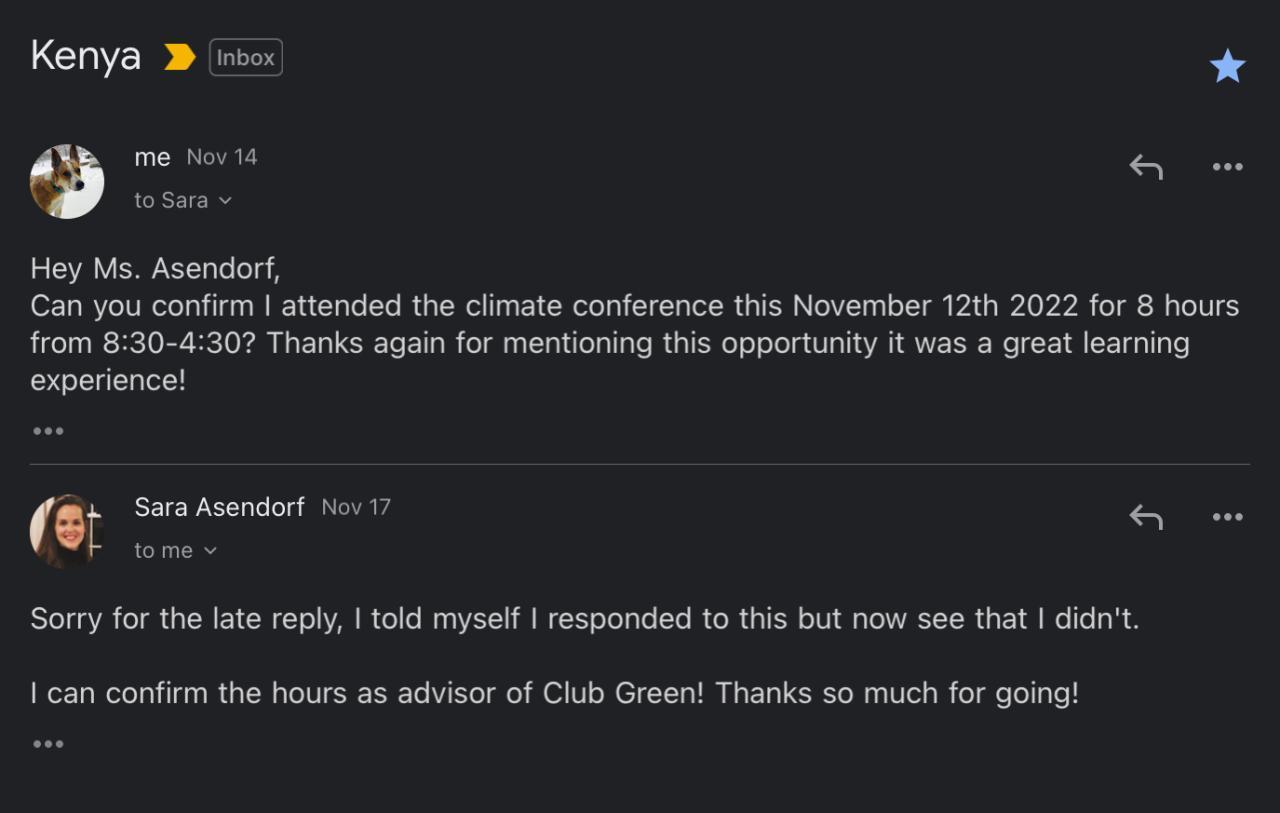Toggle the blue star on Kenya thread
This screenshot has height=813, width=1280.
tap(1227, 66)
